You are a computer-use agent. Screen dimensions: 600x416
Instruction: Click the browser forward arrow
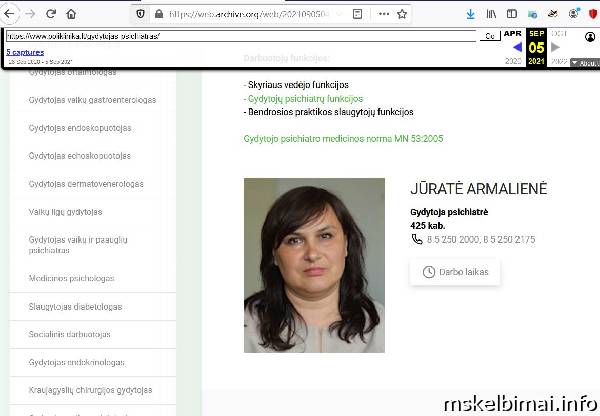click(30, 14)
